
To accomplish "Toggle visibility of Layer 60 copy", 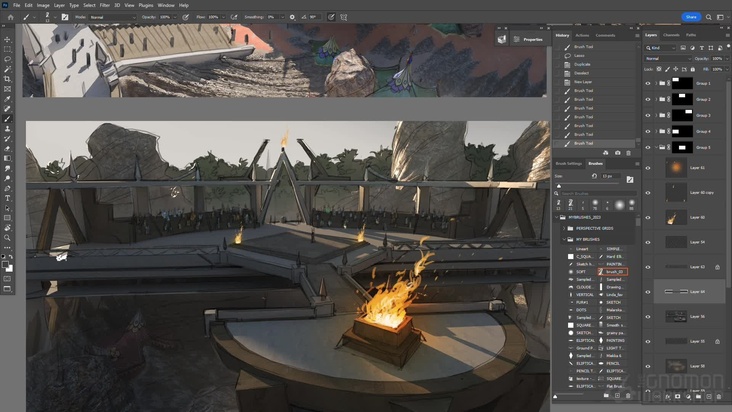I will click(x=648, y=193).
